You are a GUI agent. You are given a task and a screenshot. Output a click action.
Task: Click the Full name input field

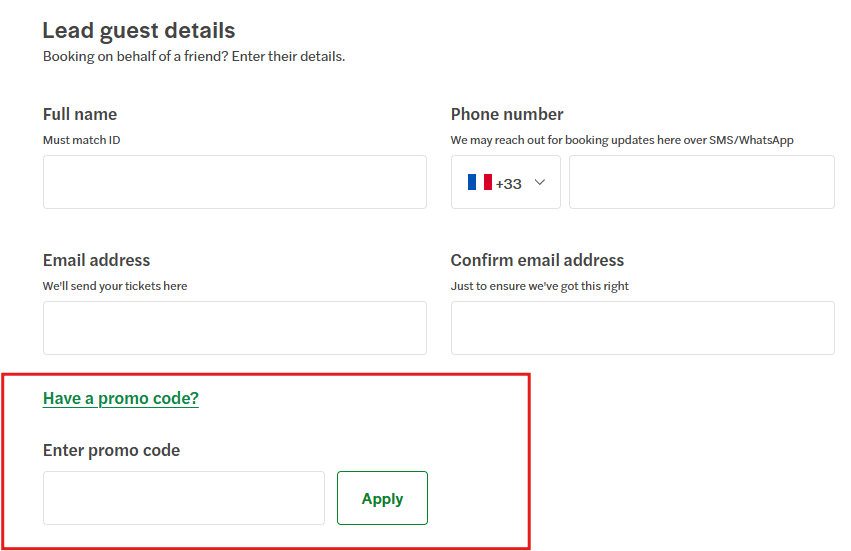point(234,182)
